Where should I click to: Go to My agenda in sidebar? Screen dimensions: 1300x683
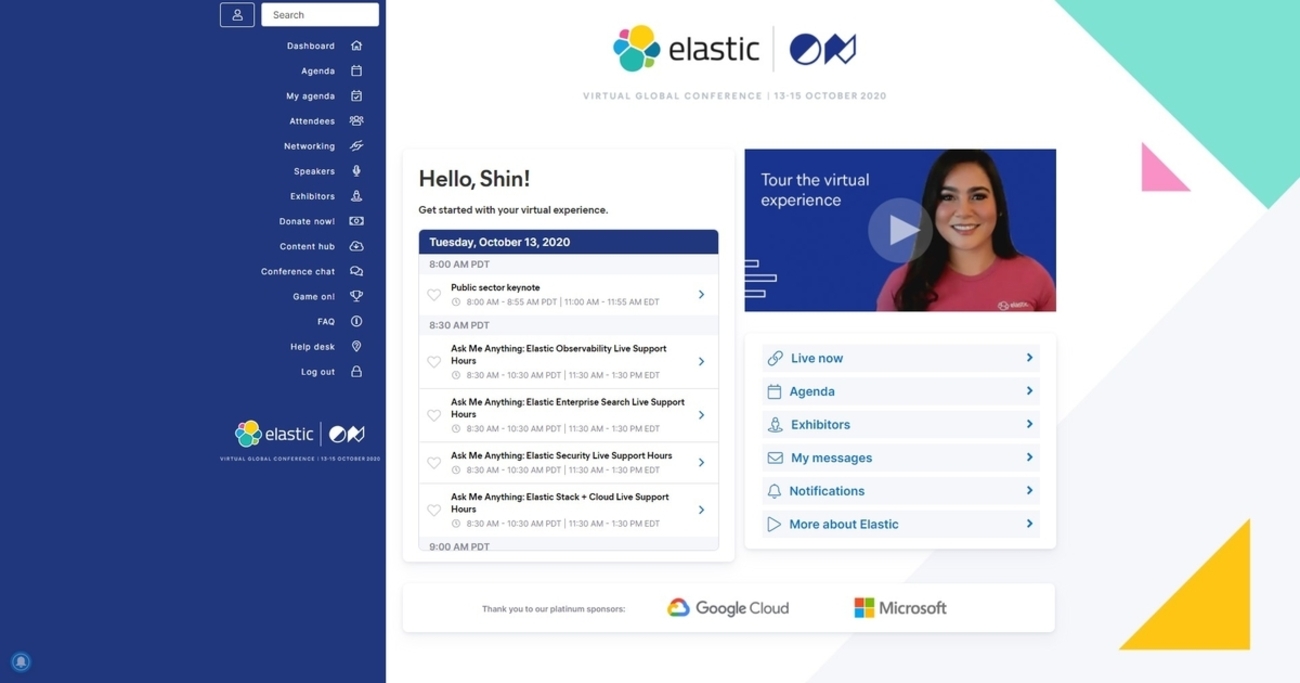click(310, 96)
